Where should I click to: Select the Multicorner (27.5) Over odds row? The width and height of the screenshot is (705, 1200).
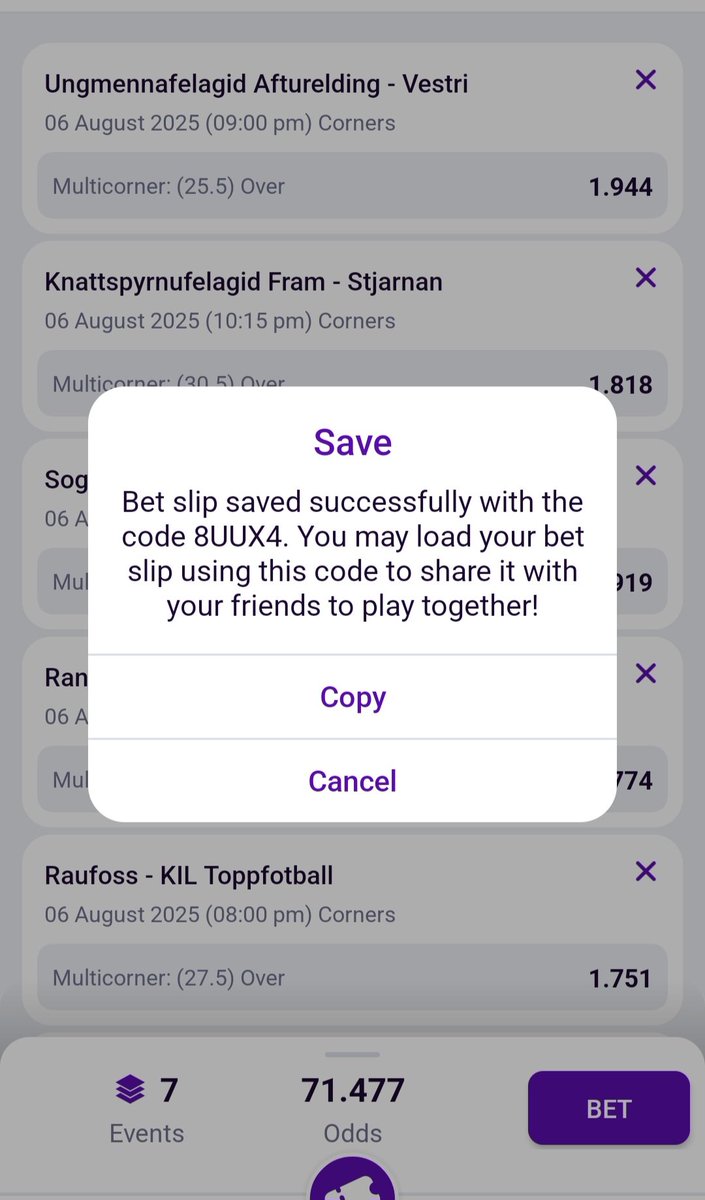(352, 978)
